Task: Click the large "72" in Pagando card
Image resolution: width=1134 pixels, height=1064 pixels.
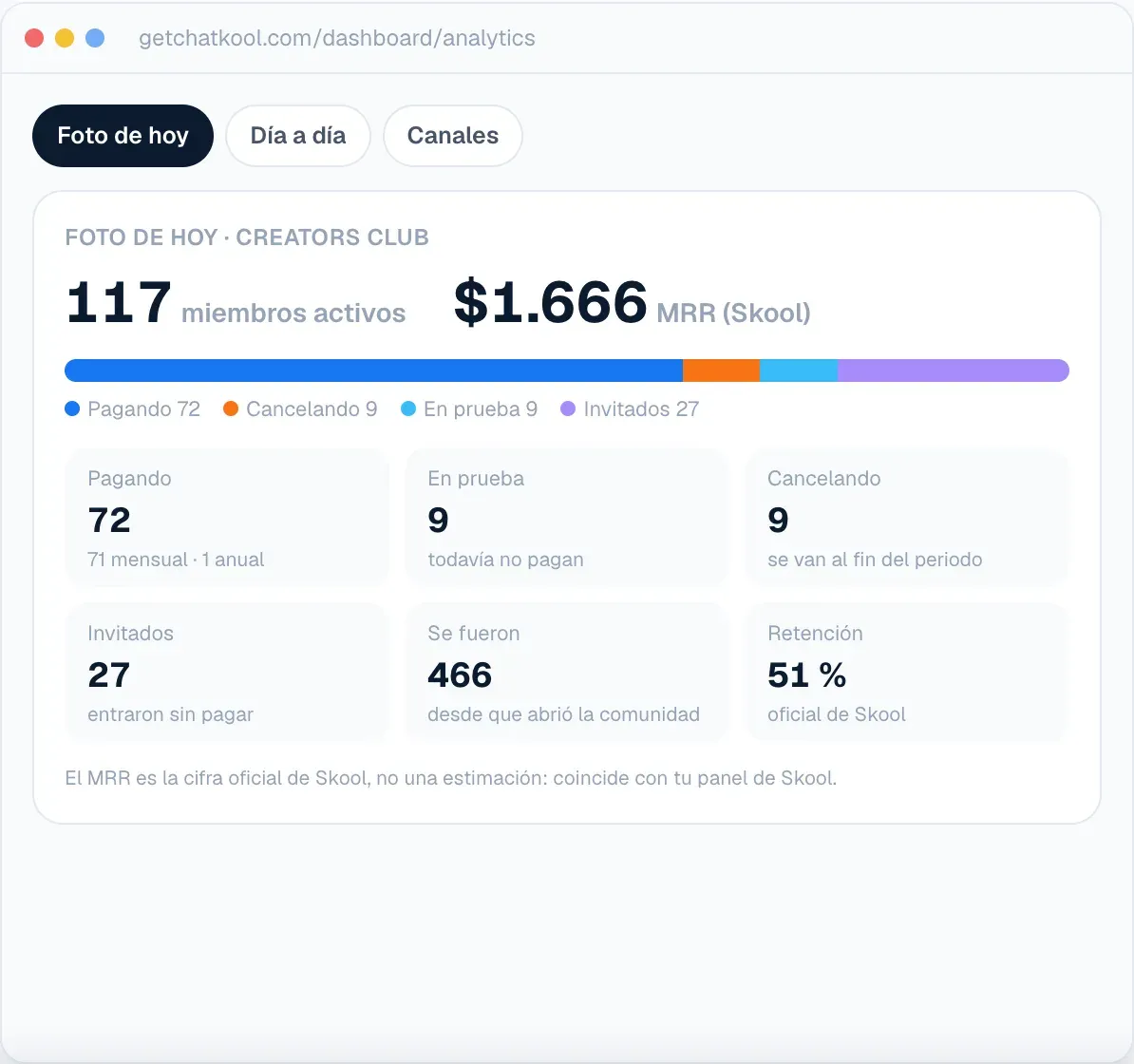Action: 109,520
